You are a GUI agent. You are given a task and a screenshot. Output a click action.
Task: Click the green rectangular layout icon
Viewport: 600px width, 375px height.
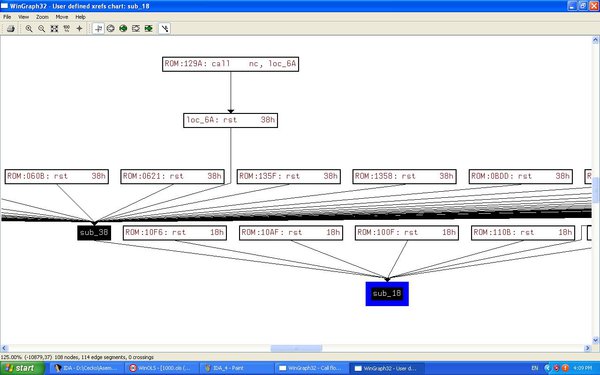(x=148, y=29)
